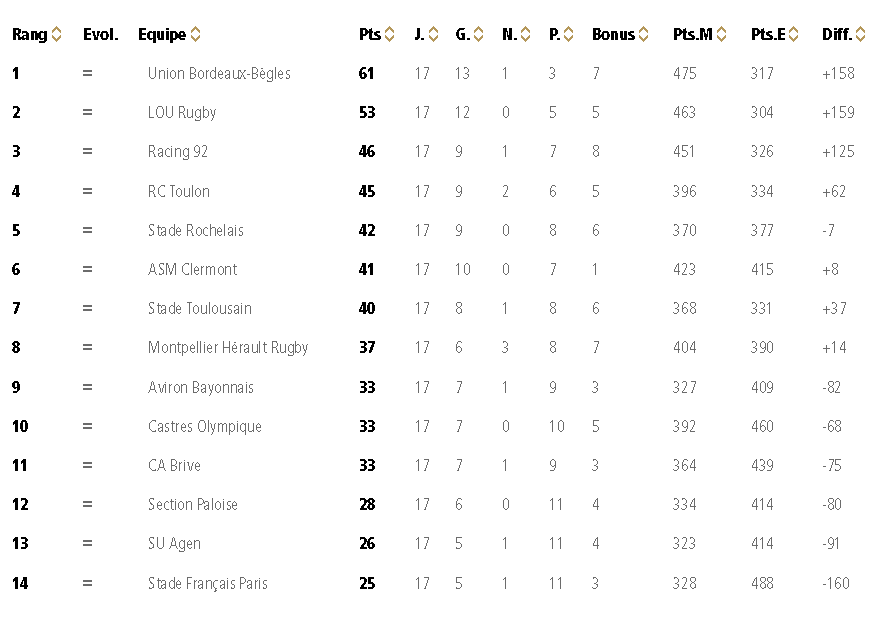Click sort icon next to N.
This screenshot has width=889, height=622.
tap(526, 35)
